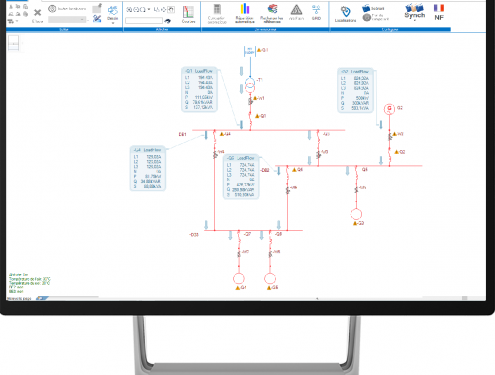495x375 pixels.
Task: Select the French NF standard flag
Action: pyautogui.click(x=439, y=8)
